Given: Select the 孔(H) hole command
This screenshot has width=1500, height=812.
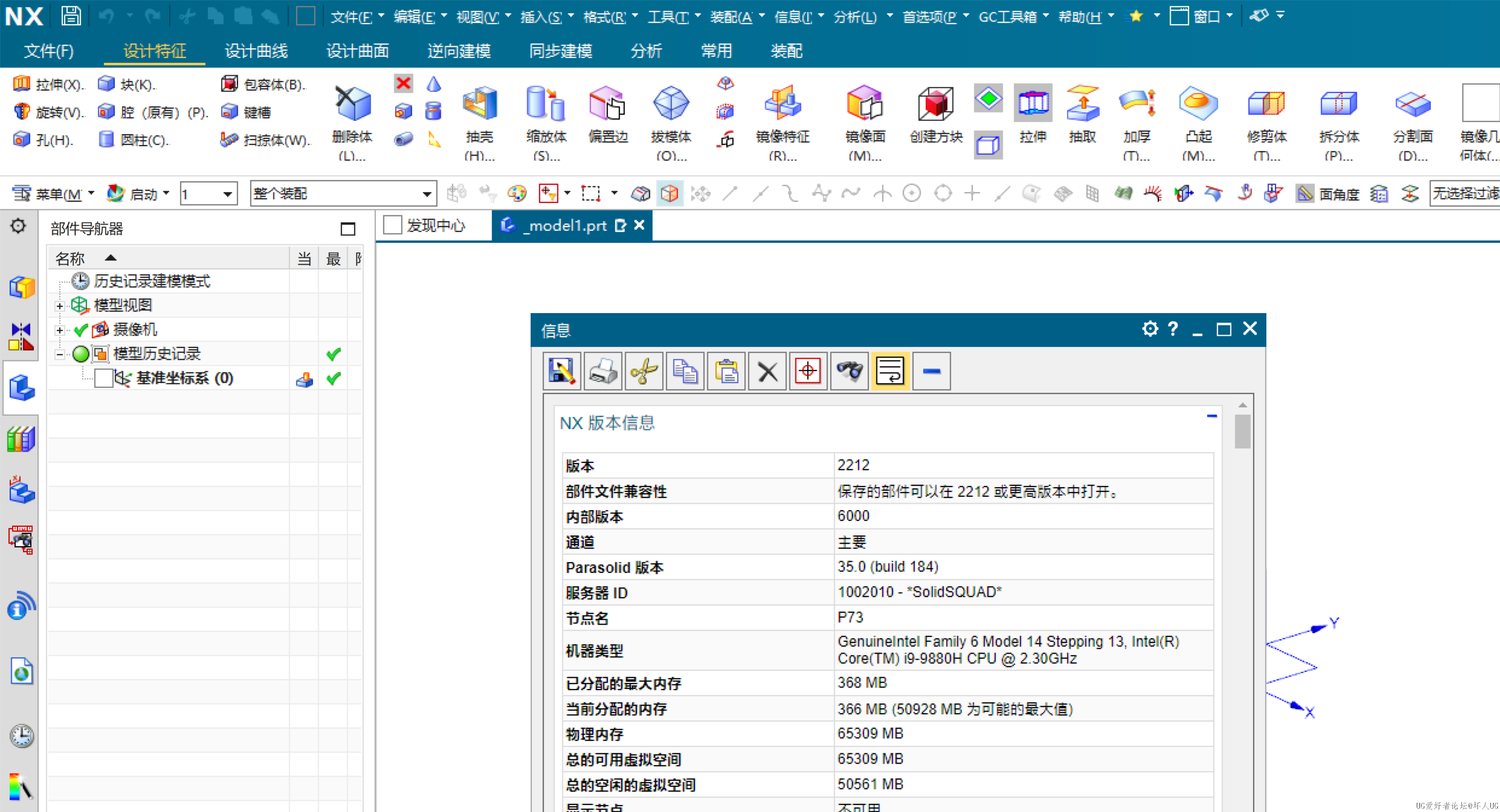Looking at the screenshot, I should (x=43, y=140).
